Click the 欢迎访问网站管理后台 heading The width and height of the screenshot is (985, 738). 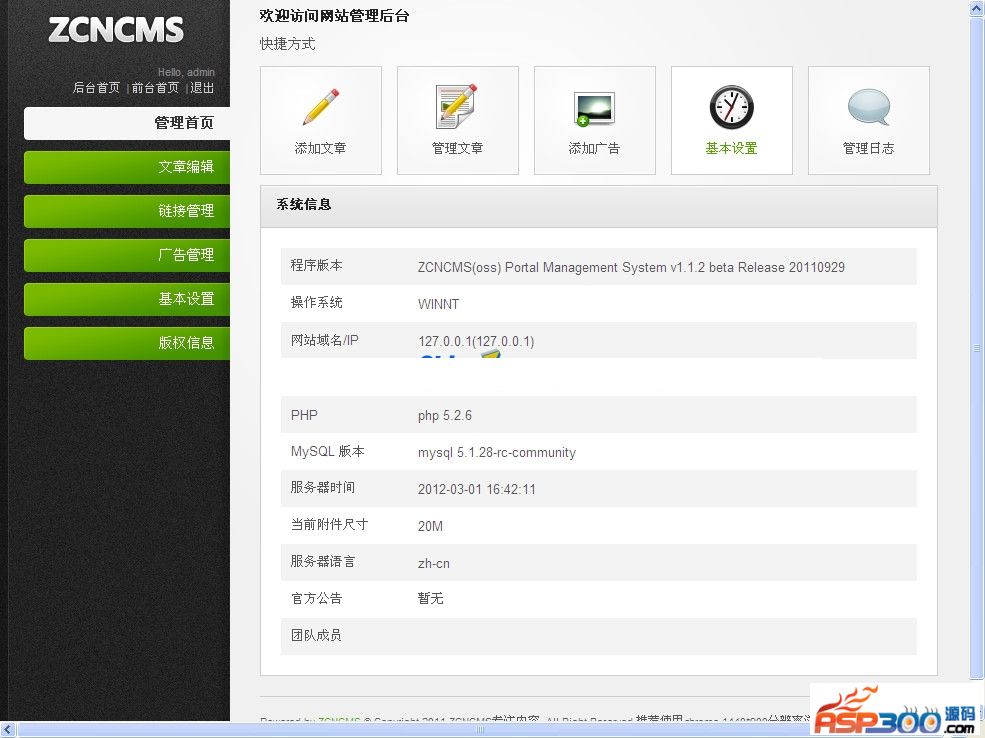[334, 16]
